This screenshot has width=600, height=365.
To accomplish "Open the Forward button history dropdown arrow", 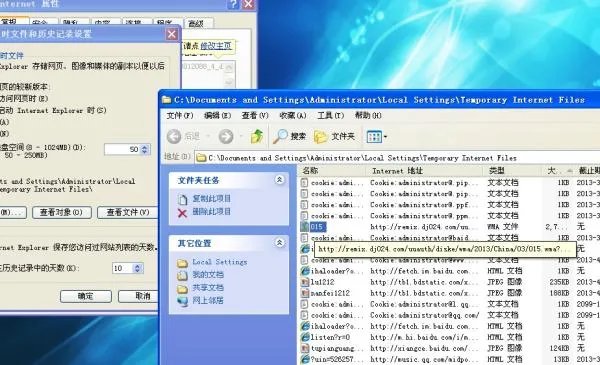I will [x=241, y=136].
